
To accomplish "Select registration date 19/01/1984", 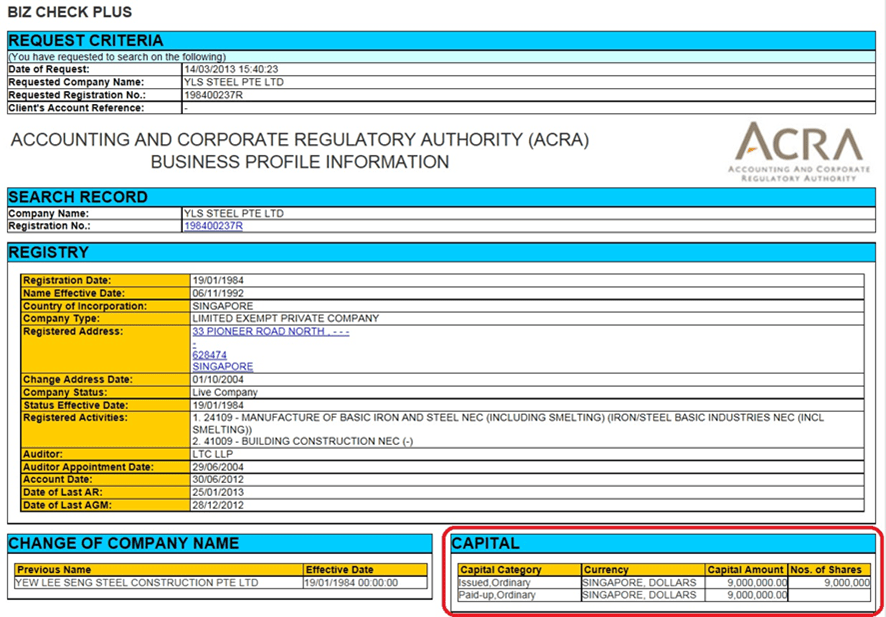I will pyautogui.click(x=219, y=280).
